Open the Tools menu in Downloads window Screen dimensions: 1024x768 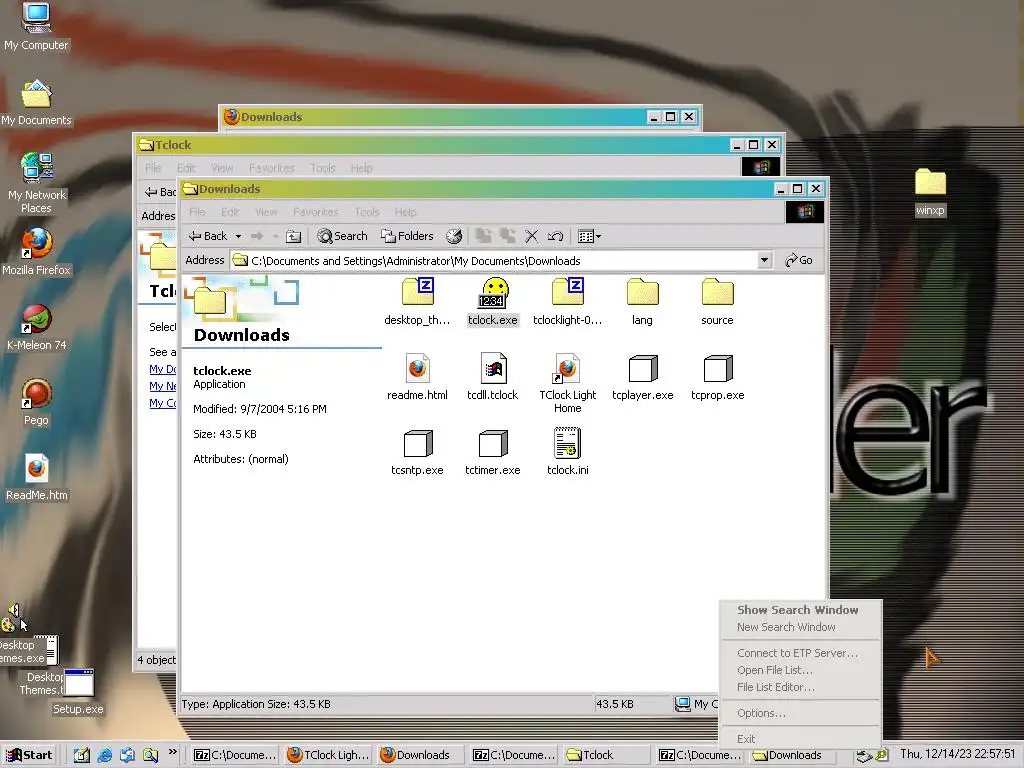pos(366,212)
